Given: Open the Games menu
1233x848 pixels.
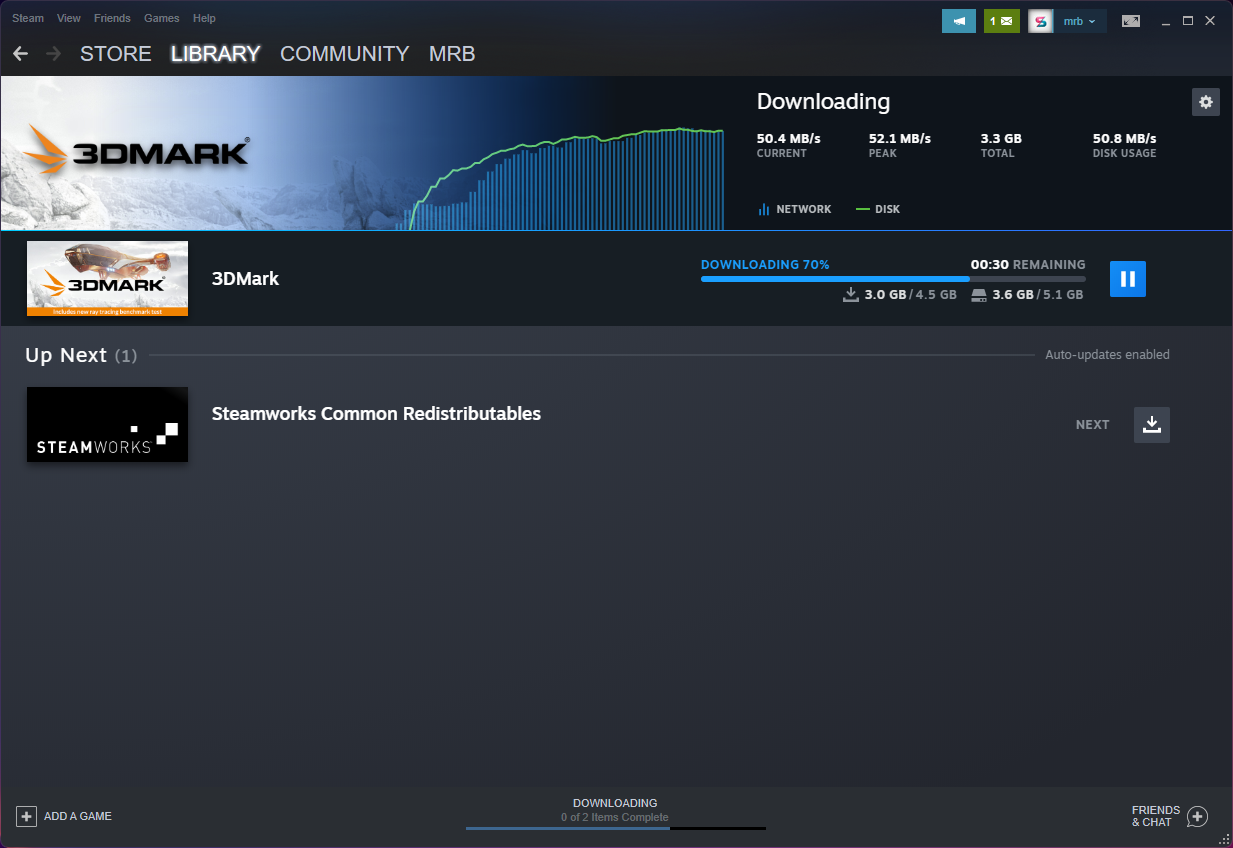Looking at the screenshot, I should point(162,18).
